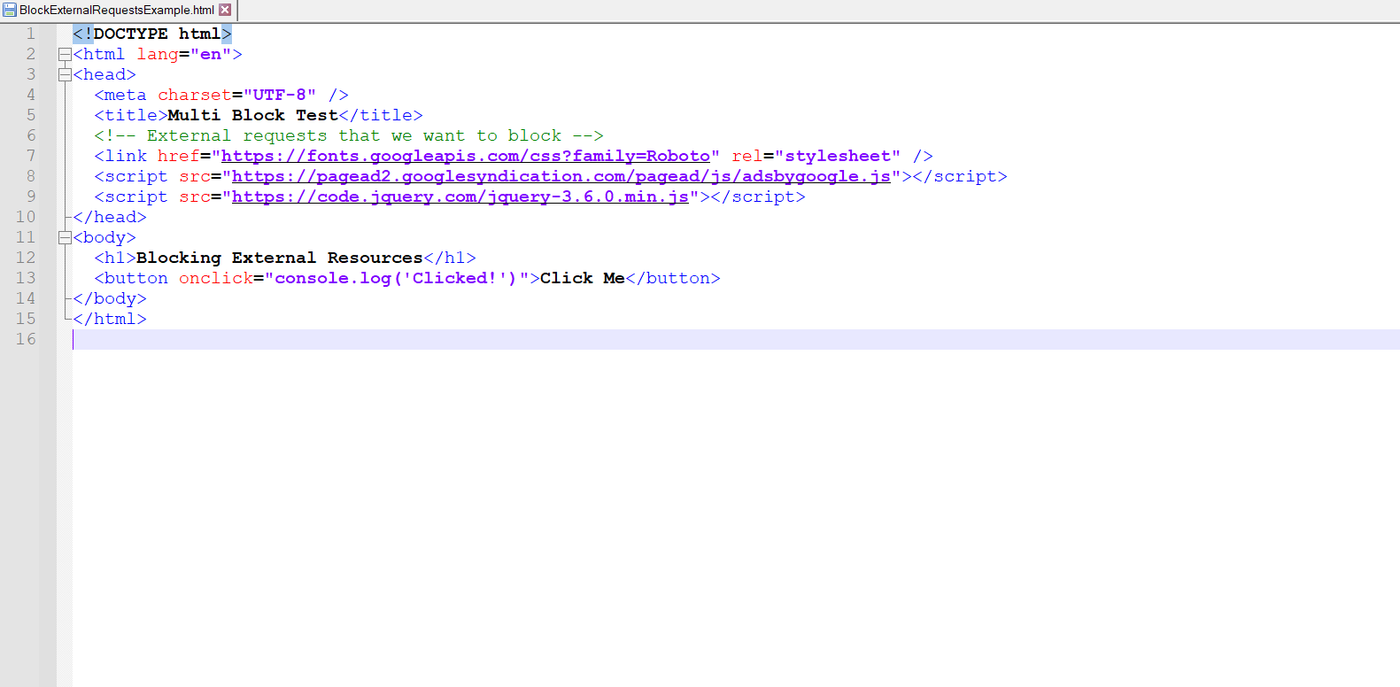Open the fonts.googleapis.com Roboto link

coord(466,156)
